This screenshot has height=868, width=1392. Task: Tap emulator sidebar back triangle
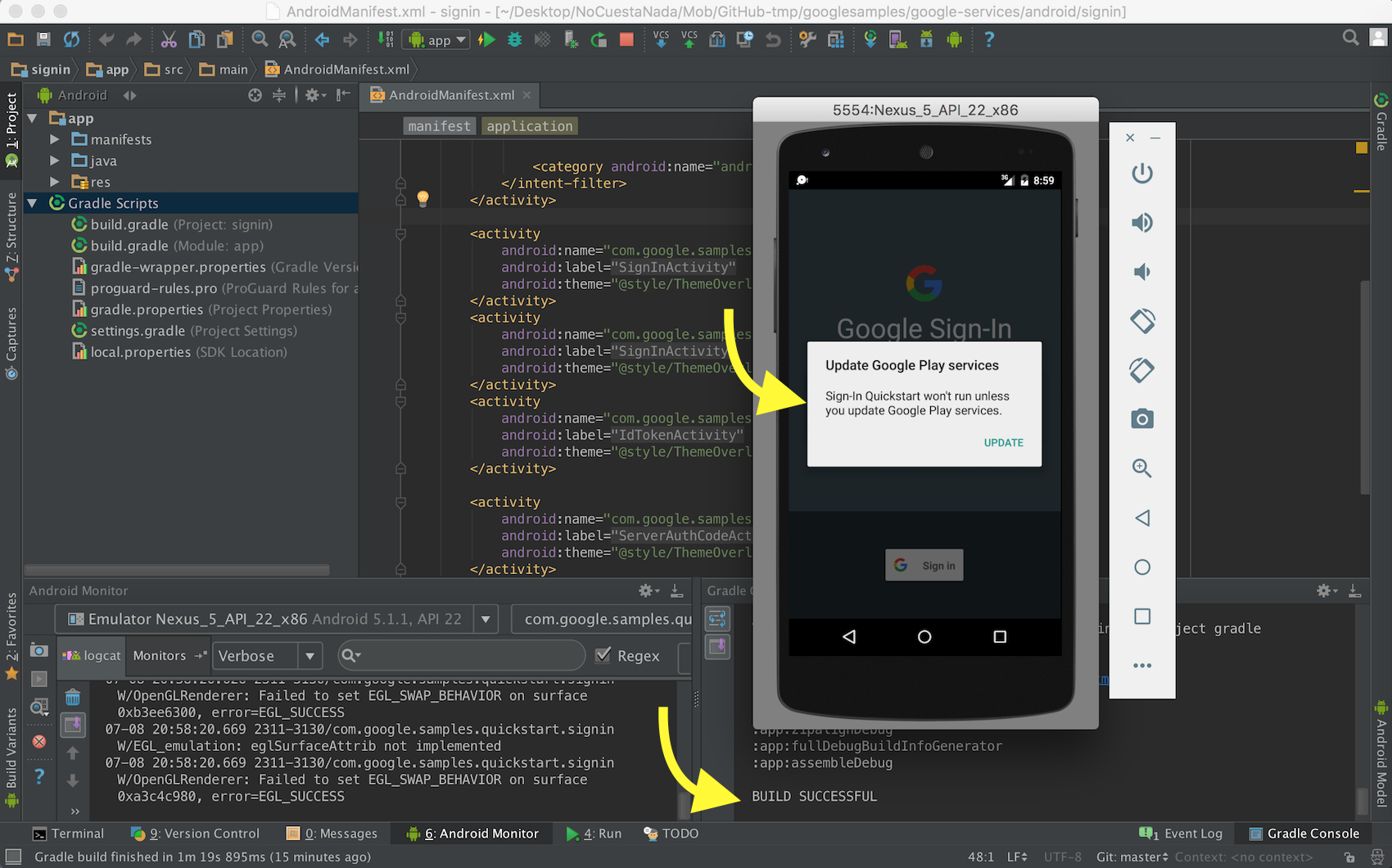[x=1142, y=518]
